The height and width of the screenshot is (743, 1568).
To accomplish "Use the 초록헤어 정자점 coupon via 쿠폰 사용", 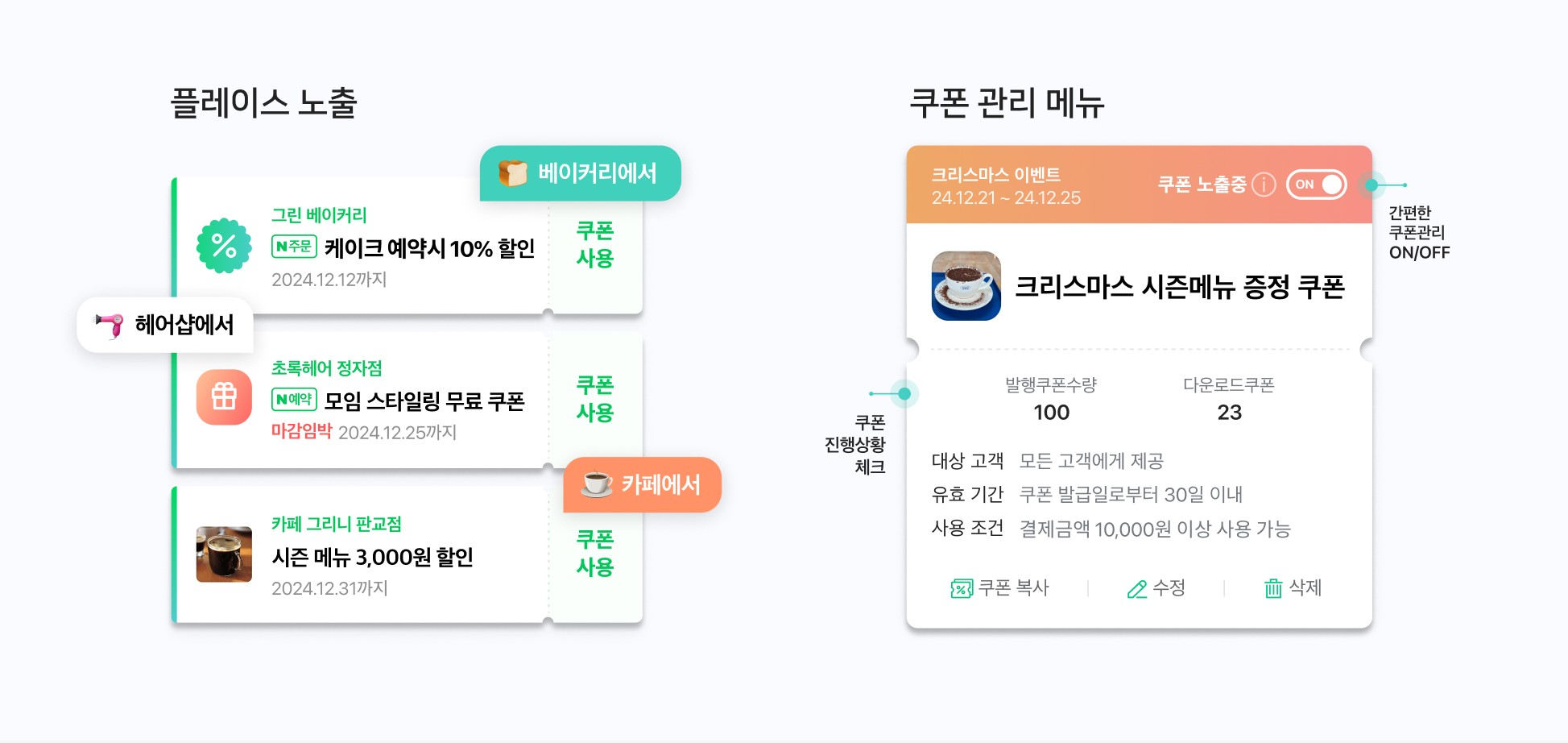I will (x=595, y=399).
